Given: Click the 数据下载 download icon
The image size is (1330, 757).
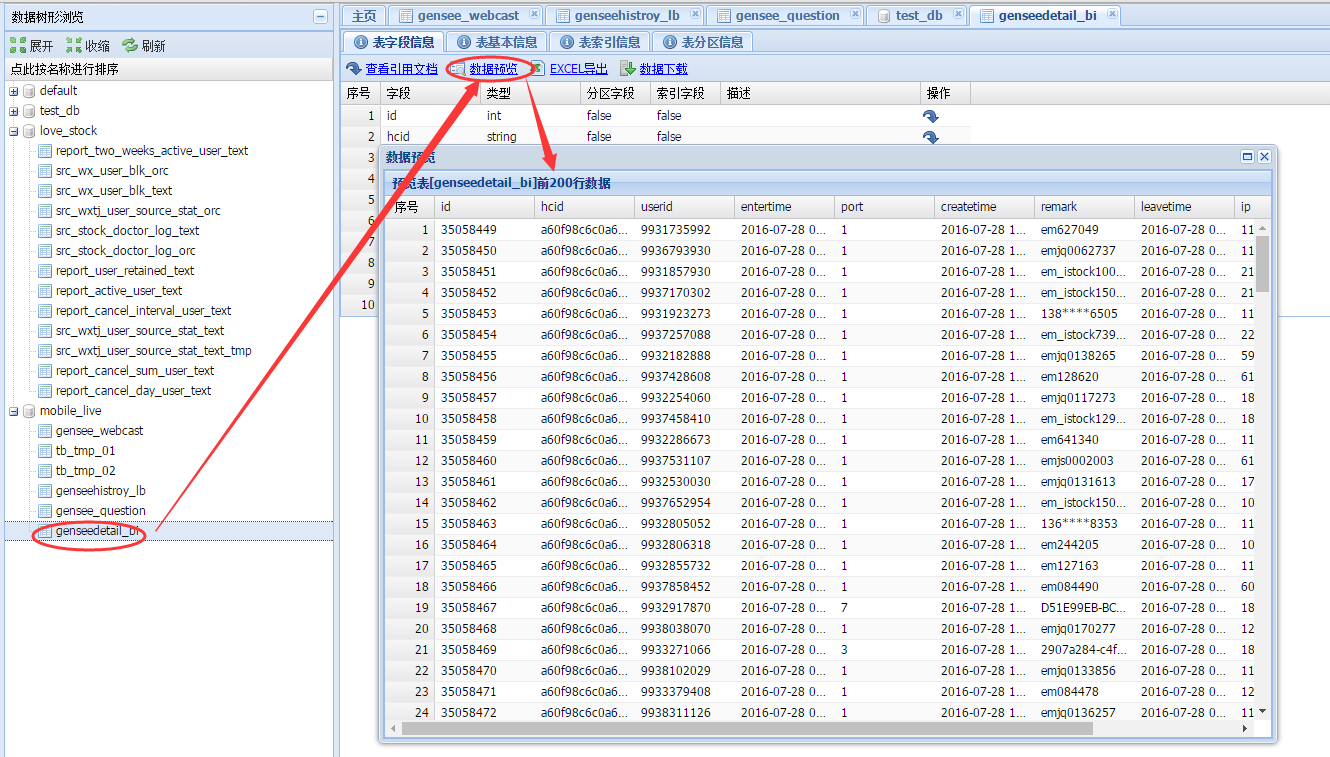Looking at the screenshot, I should pos(628,69).
